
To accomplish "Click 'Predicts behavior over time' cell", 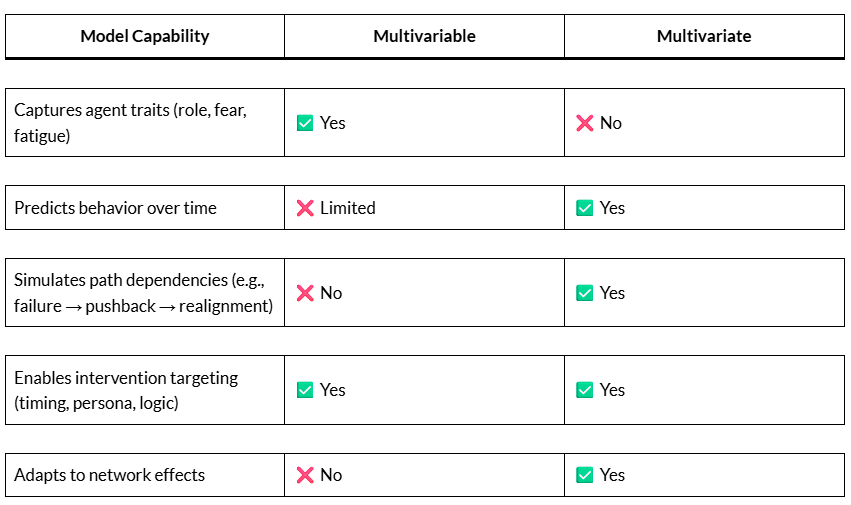I will [x=115, y=208].
